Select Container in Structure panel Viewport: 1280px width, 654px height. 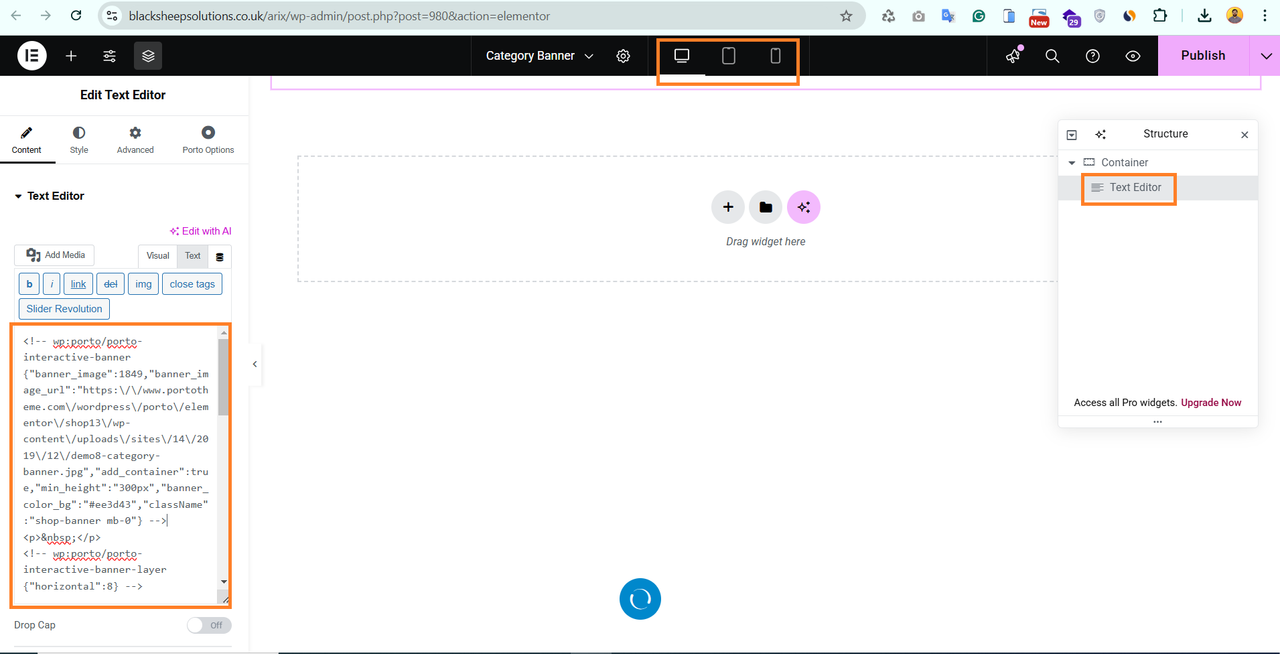(x=1124, y=162)
